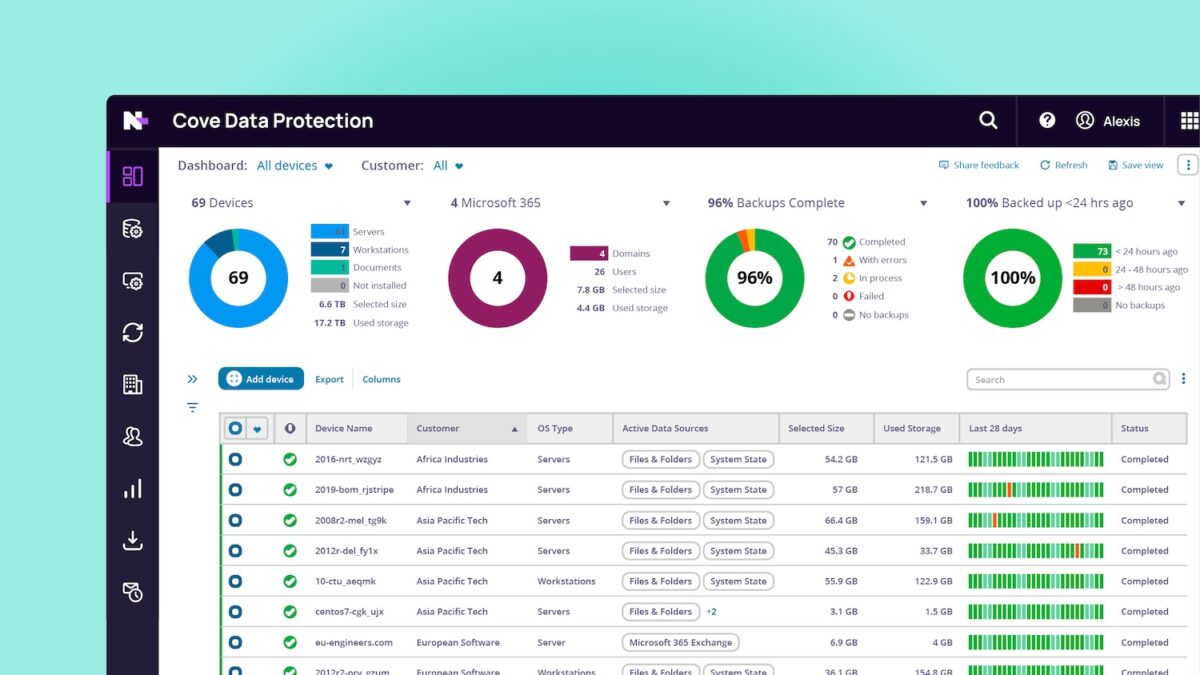Click the Used Storage column header
The width and height of the screenshot is (1200, 675).
click(x=916, y=428)
